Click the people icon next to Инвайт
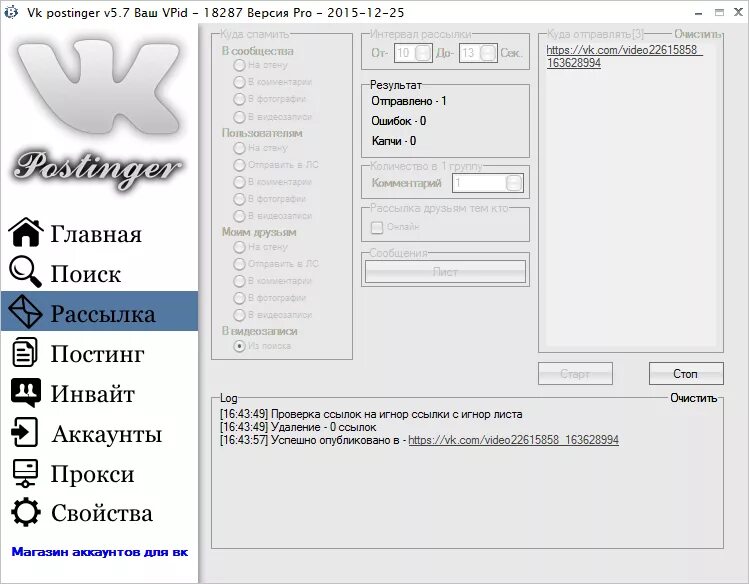Viewport: 749px width, 584px height. (26, 393)
